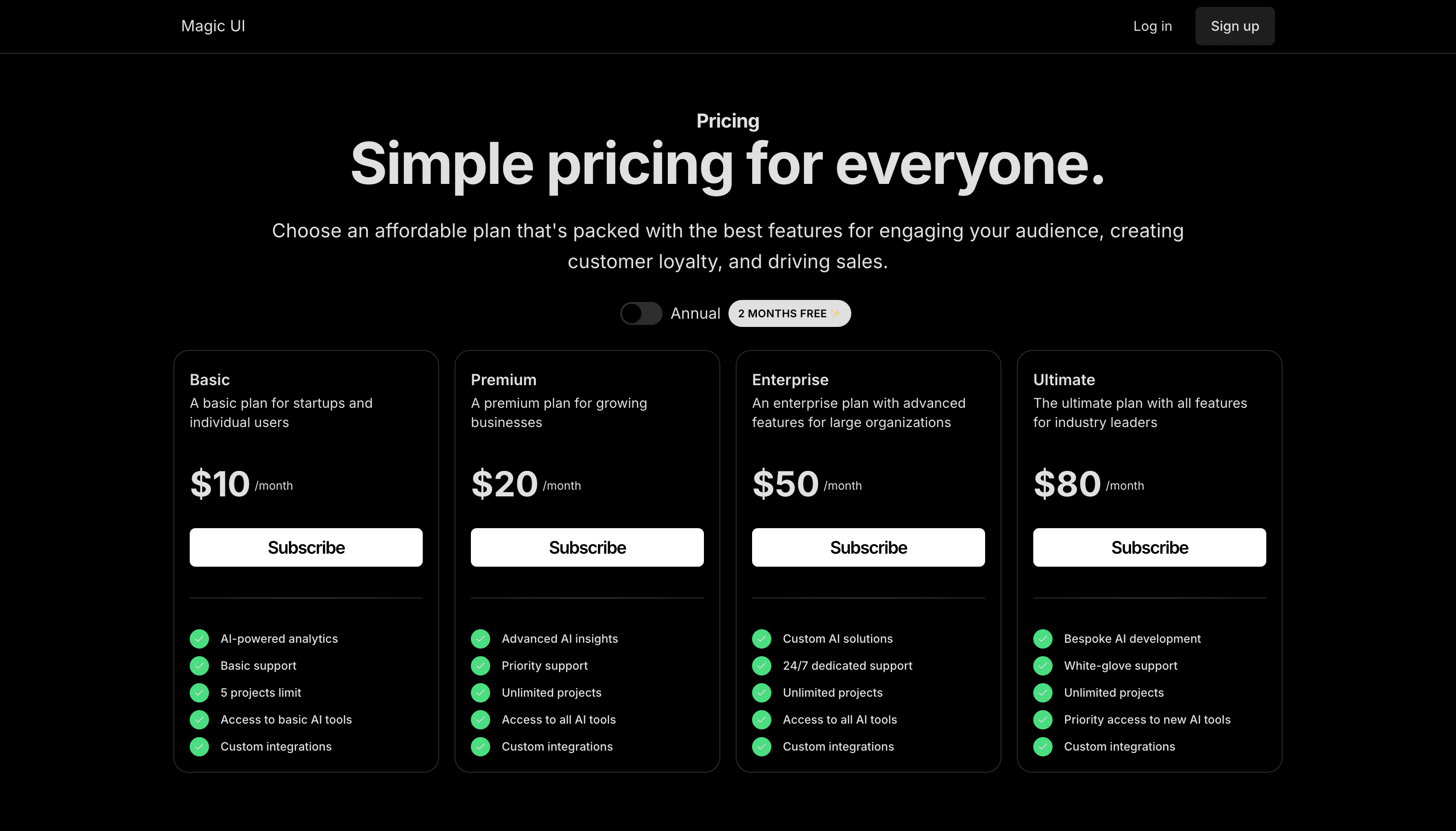This screenshot has height=831, width=1456.
Task: Click the Magic UI logo
Action: coord(213,26)
